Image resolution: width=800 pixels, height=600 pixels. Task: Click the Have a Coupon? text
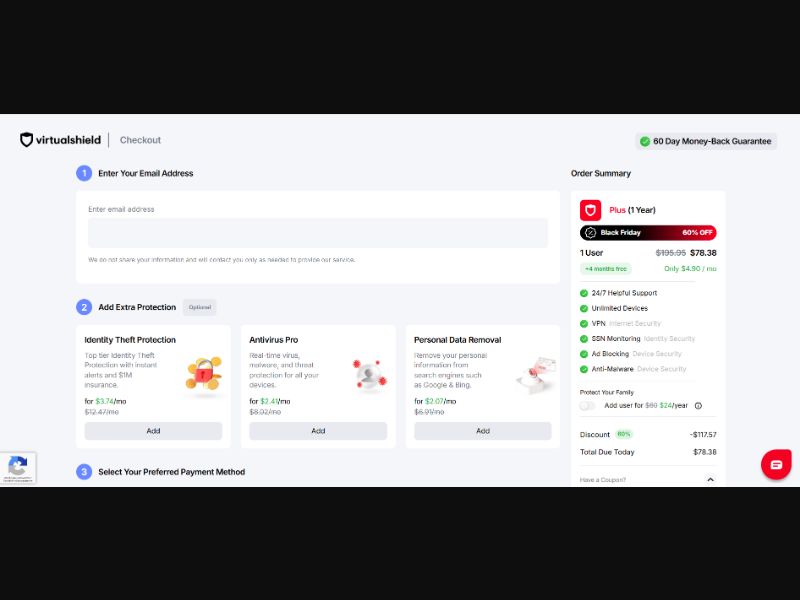[x=603, y=480]
